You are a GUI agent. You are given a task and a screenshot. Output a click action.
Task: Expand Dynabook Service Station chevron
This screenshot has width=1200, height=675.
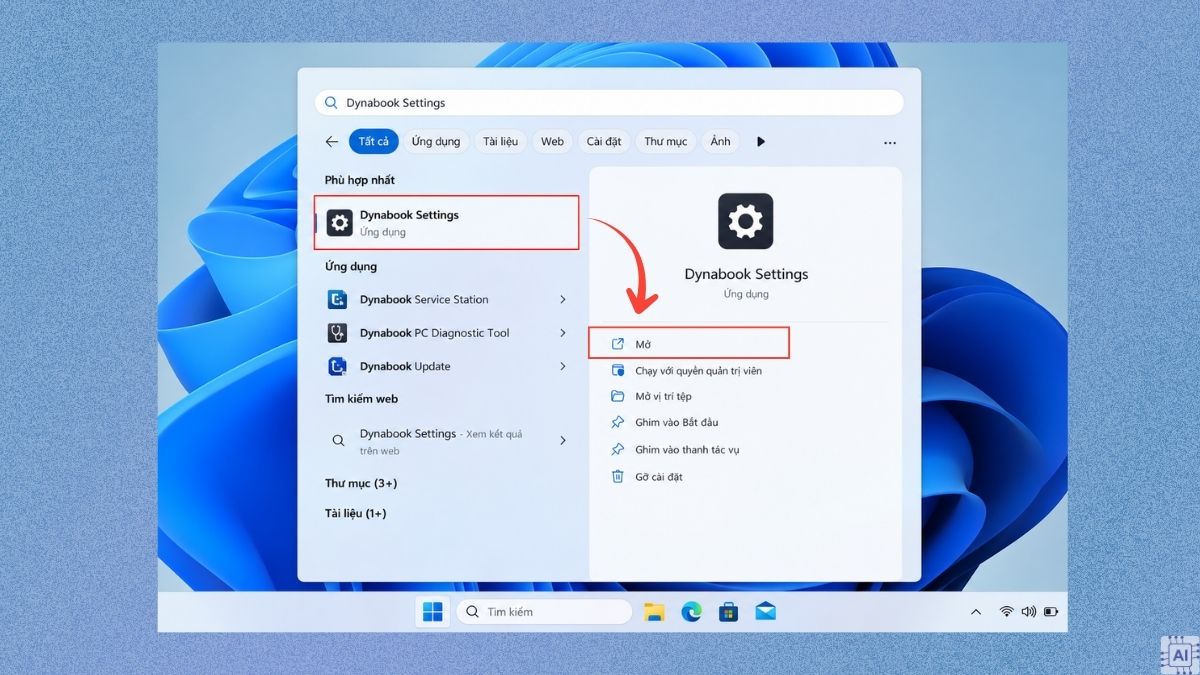click(x=563, y=299)
